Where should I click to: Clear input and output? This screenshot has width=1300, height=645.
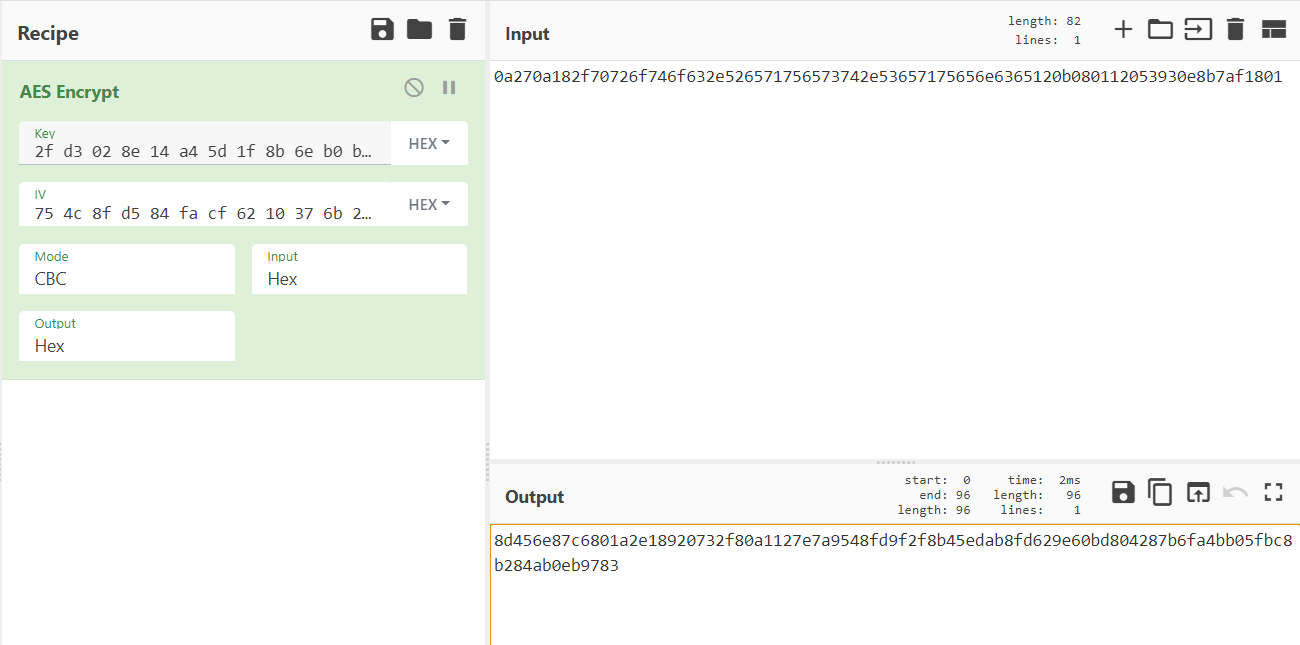pos(1235,30)
